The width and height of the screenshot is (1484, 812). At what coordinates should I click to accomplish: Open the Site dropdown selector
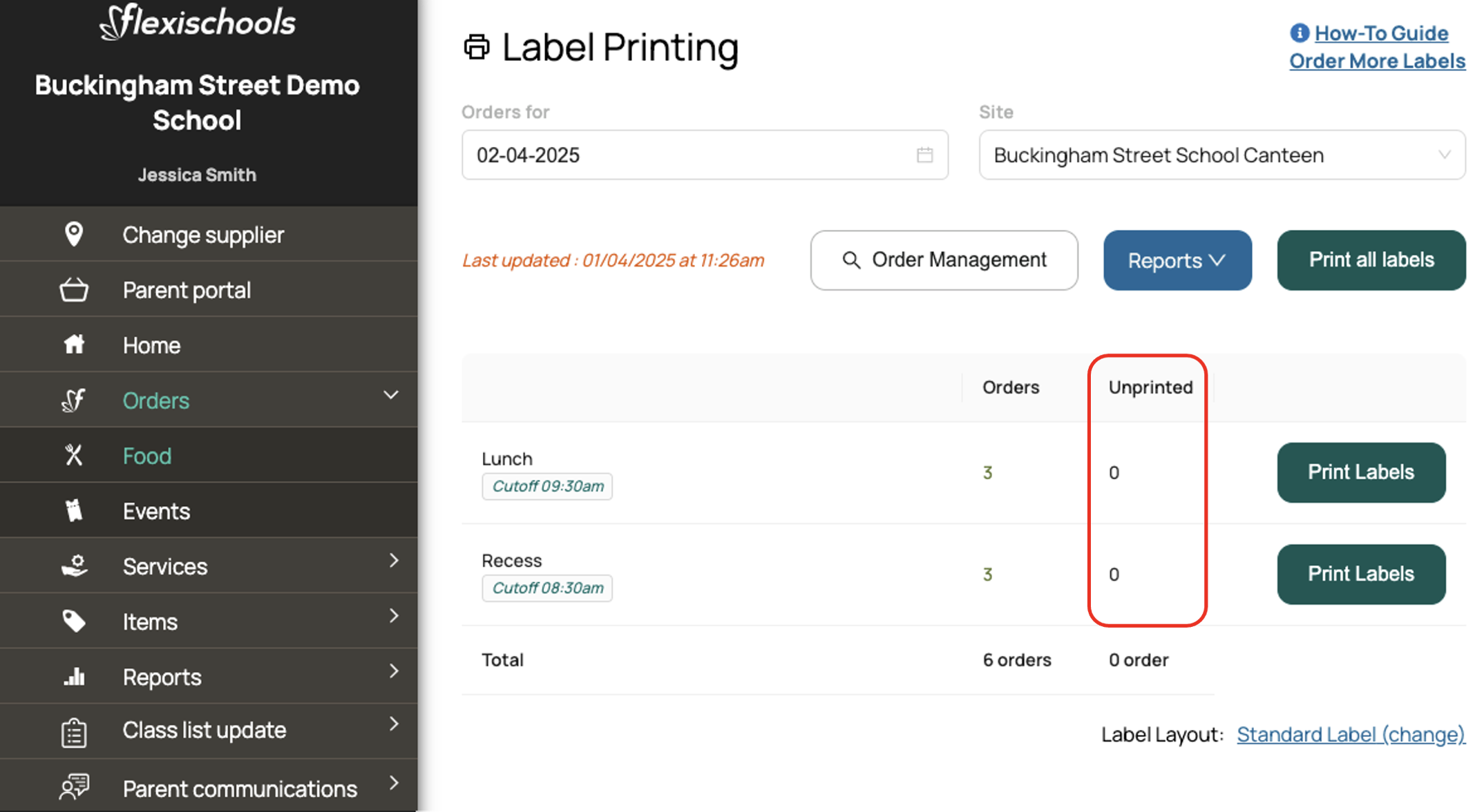pyautogui.click(x=1221, y=155)
